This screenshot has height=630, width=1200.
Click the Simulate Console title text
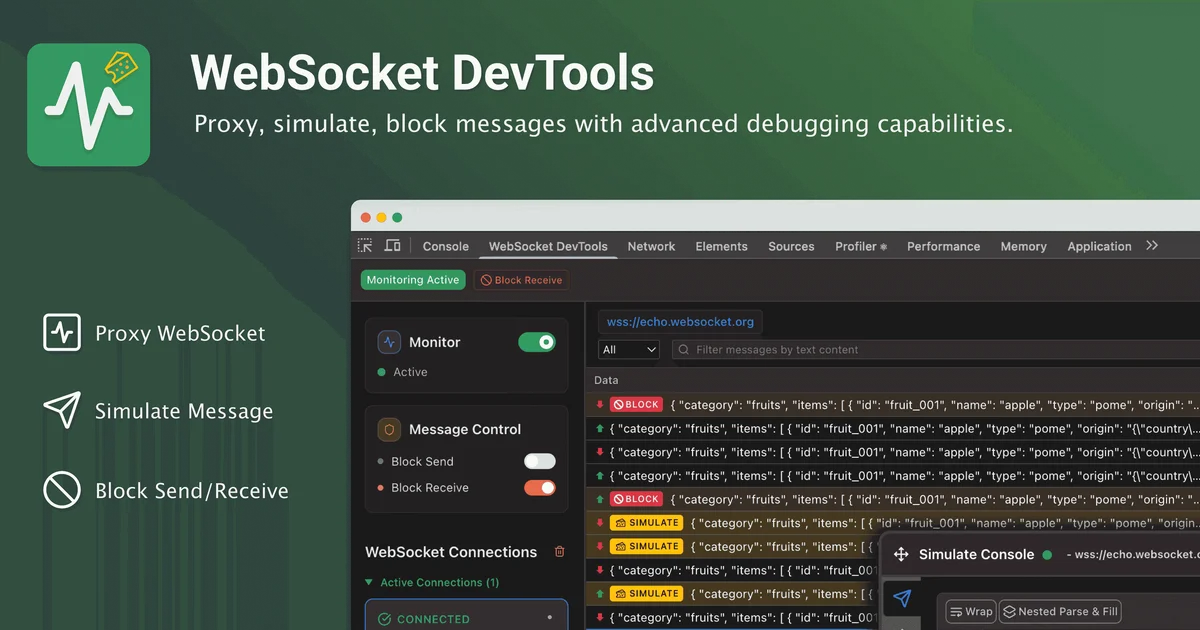click(x=976, y=554)
